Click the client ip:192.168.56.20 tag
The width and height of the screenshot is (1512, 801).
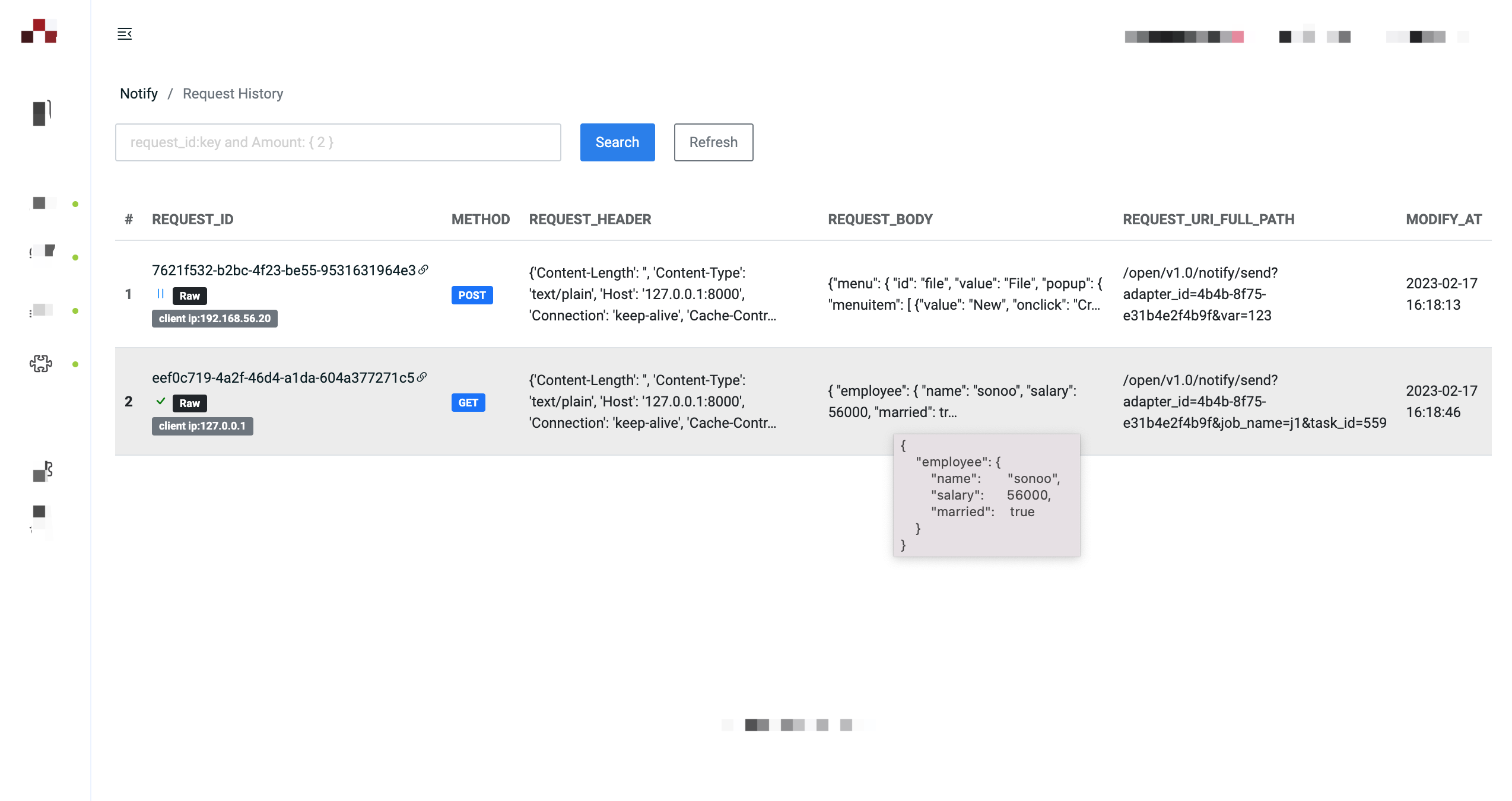coord(215,319)
